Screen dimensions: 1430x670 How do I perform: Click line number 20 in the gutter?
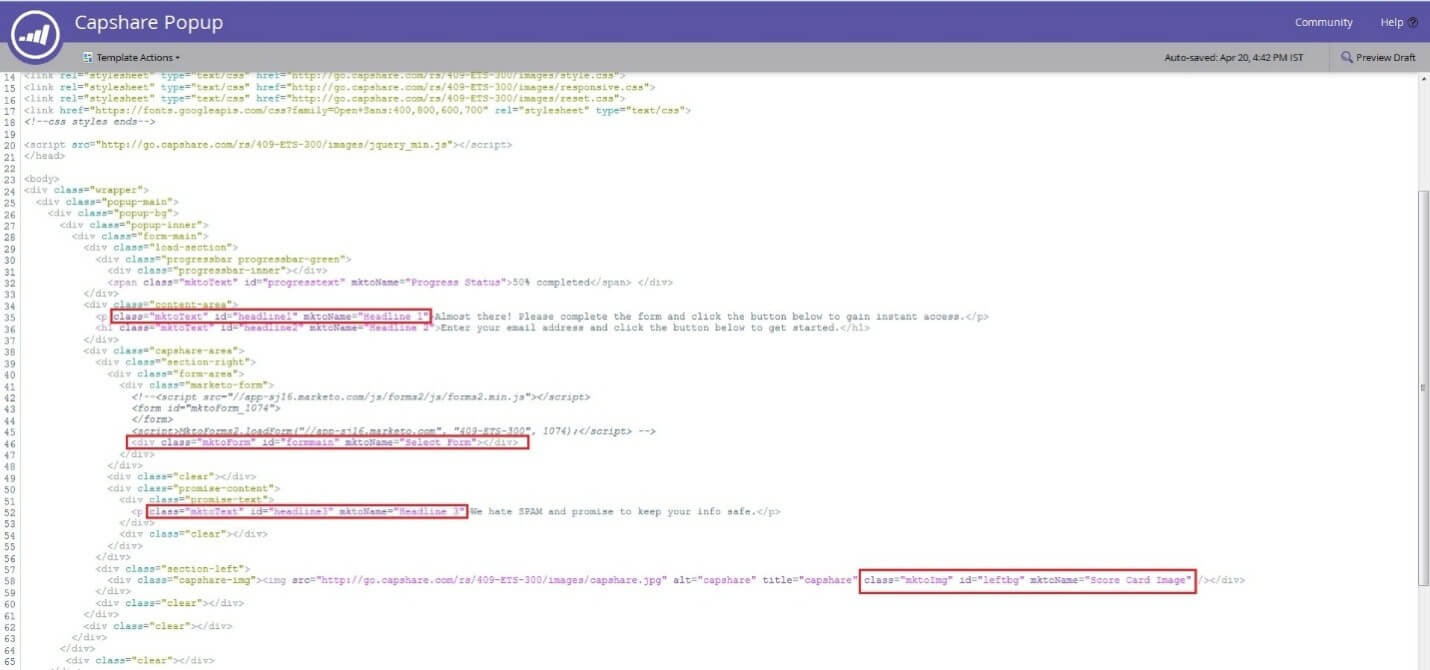coord(10,145)
